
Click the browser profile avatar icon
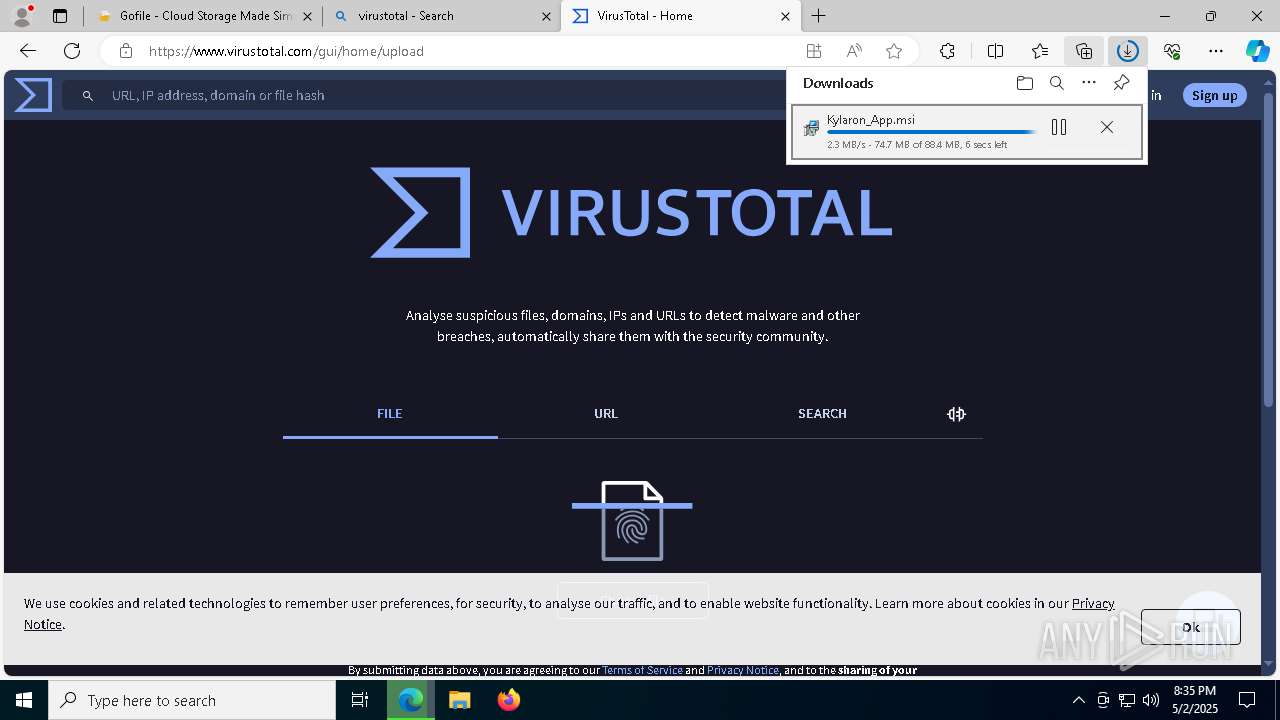(21, 16)
